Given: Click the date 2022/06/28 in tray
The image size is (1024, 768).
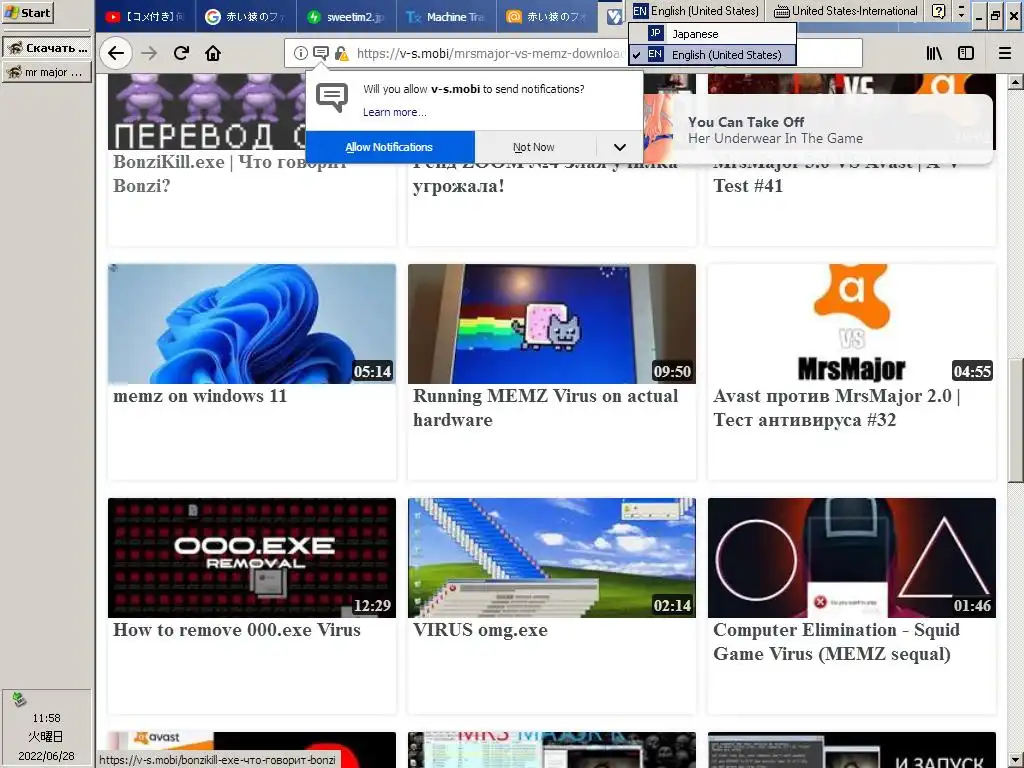Looking at the screenshot, I should 46,756.
